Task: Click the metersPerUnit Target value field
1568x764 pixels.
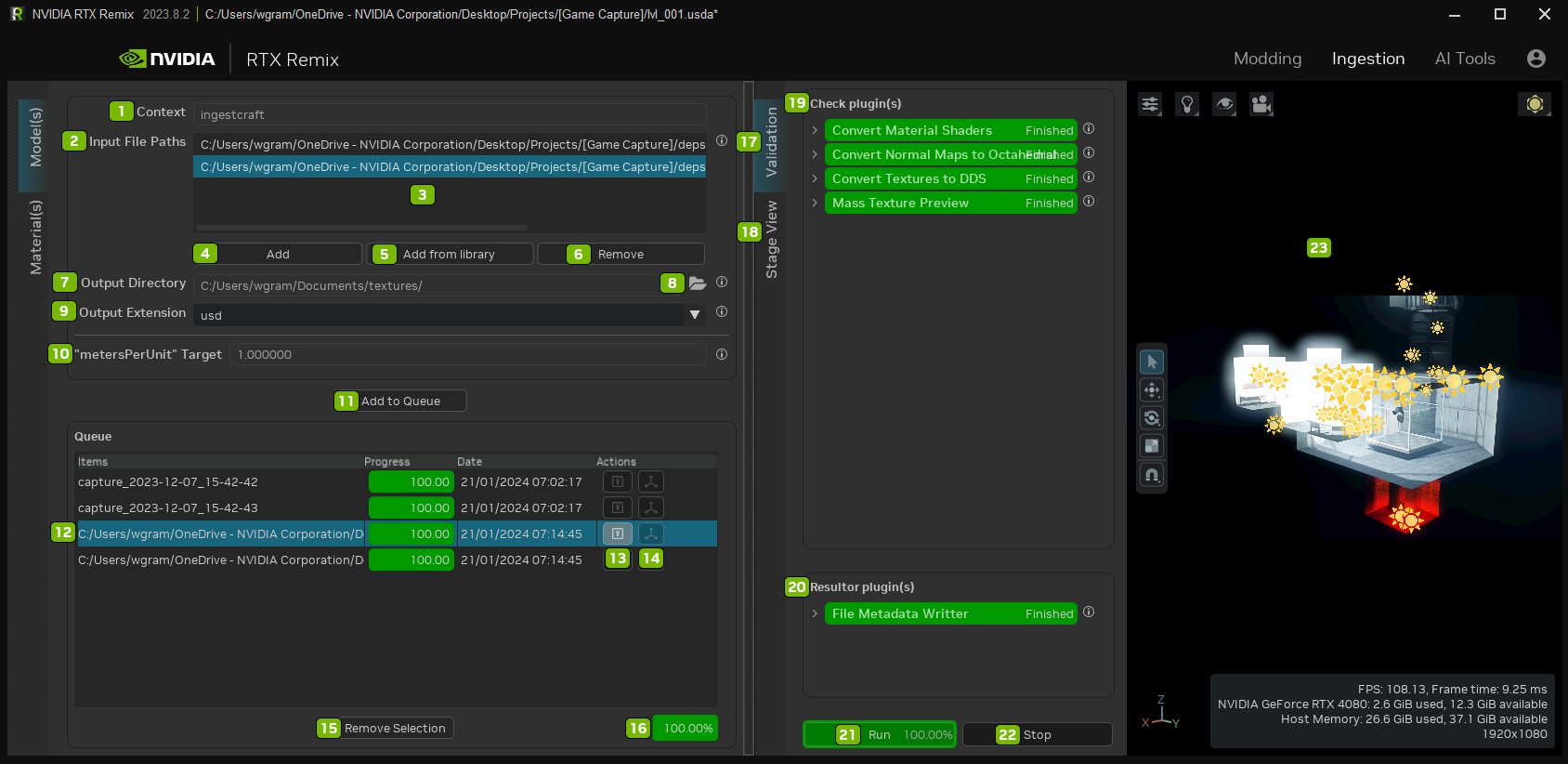Action: [468, 354]
